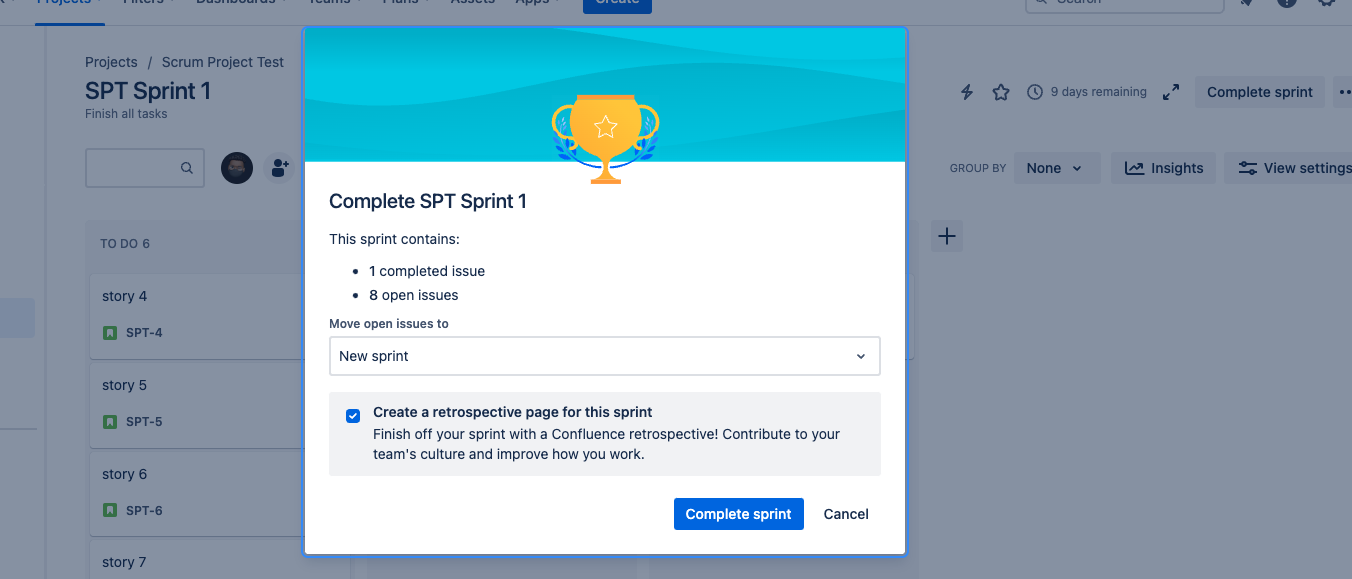Image resolution: width=1352 pixels, height=579 pixels.
Task: Uncheck Create a retrospective page for this sprint
Action: tap(353, 415)
